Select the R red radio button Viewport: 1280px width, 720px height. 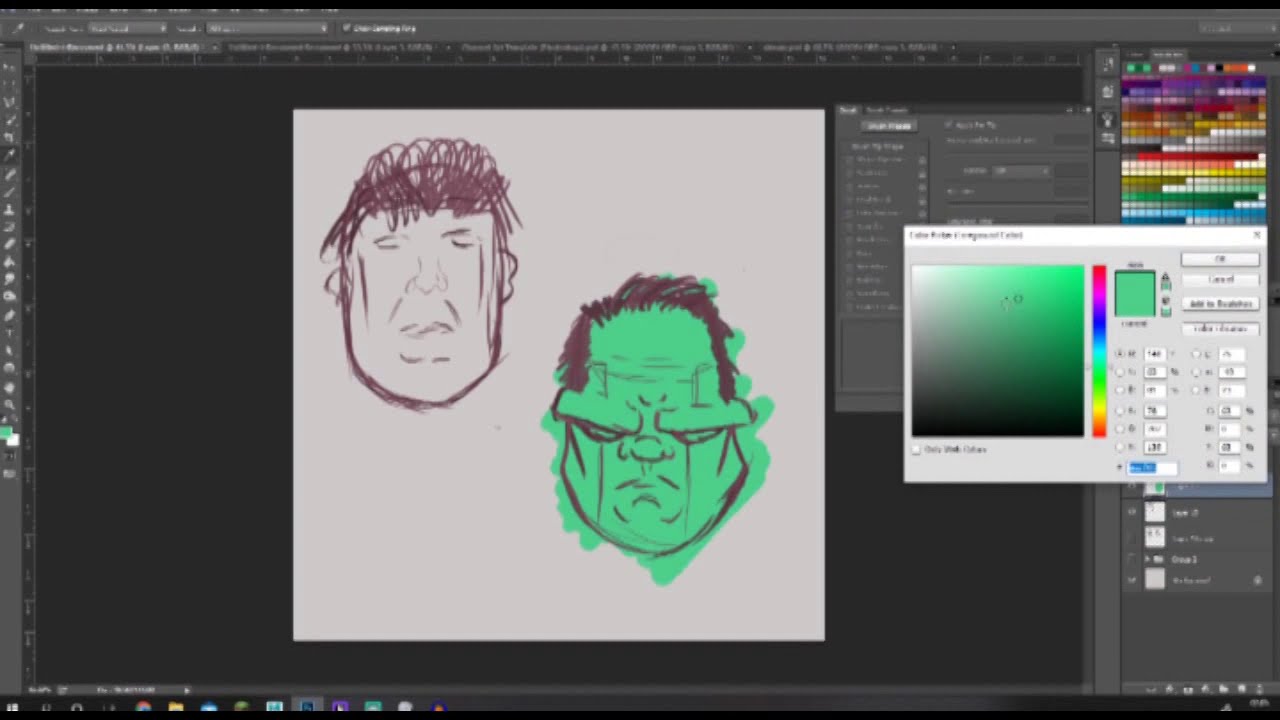coord(1120,411)
